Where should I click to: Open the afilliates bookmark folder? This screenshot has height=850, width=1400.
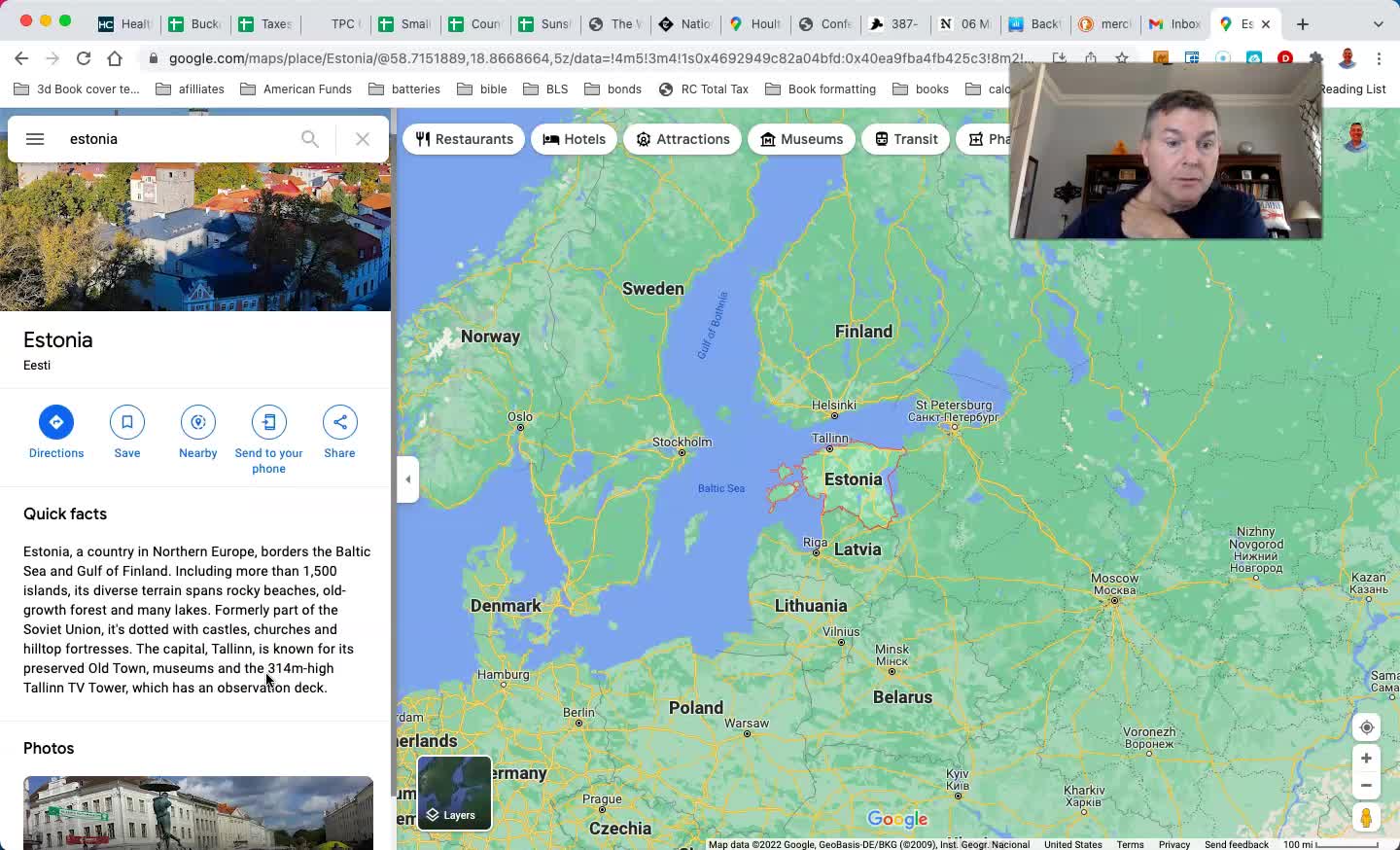191,89
